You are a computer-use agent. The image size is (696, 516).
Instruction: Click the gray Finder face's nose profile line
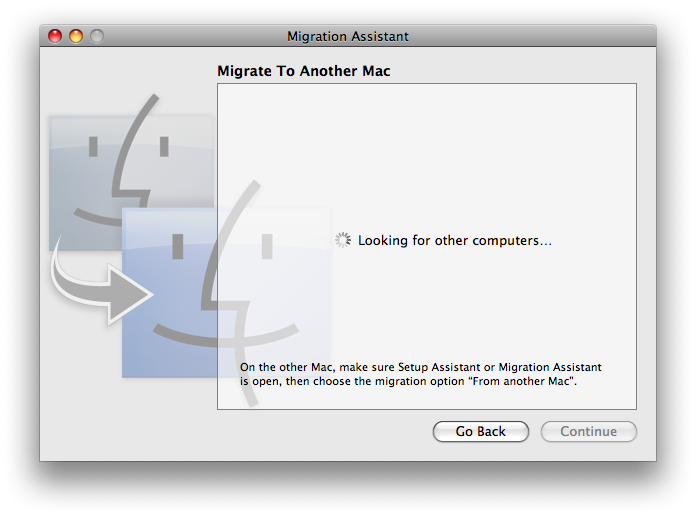point(133,151)
